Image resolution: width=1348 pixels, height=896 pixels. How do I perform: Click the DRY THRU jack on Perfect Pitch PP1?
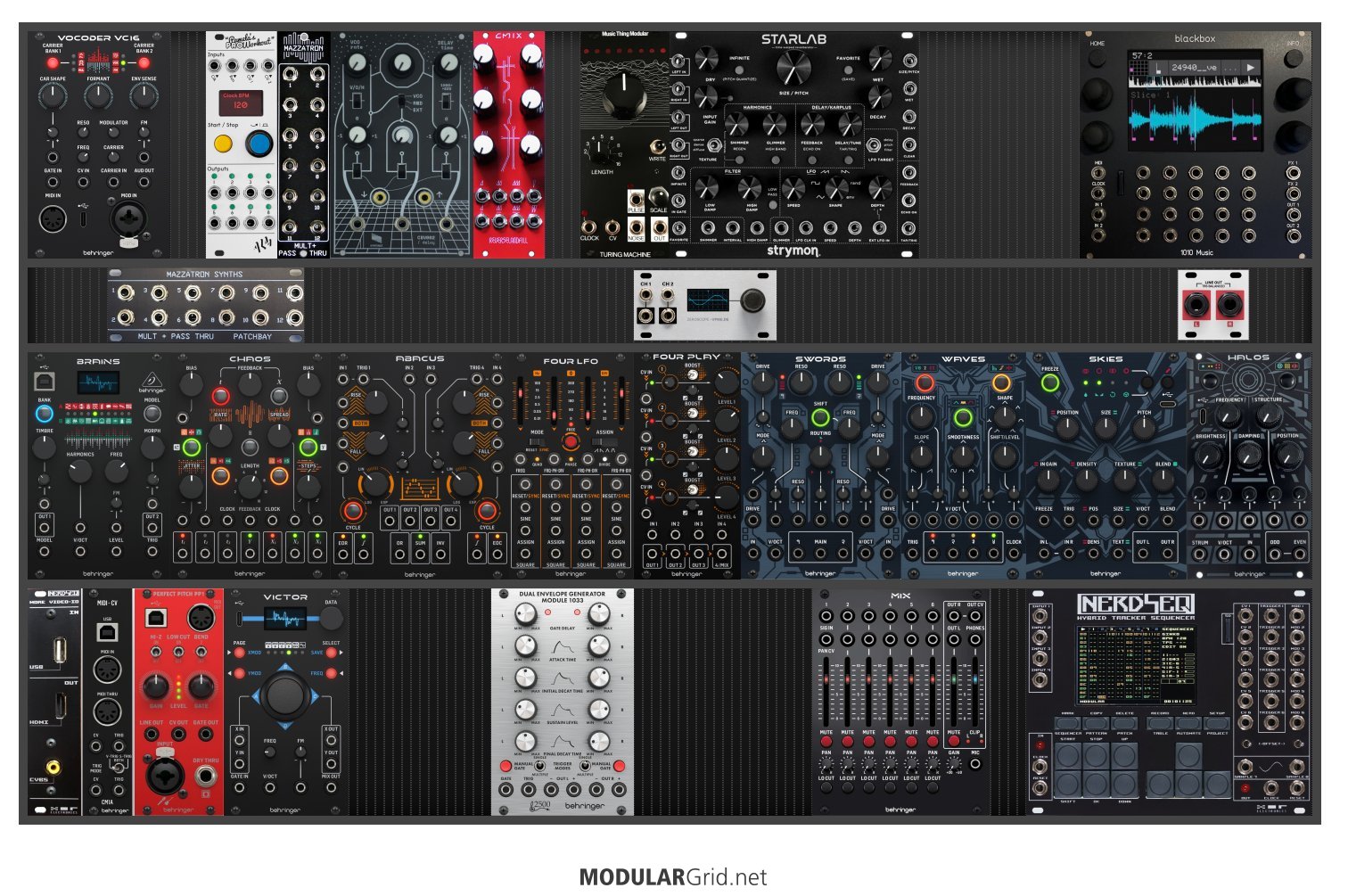(x=206, y=777)
